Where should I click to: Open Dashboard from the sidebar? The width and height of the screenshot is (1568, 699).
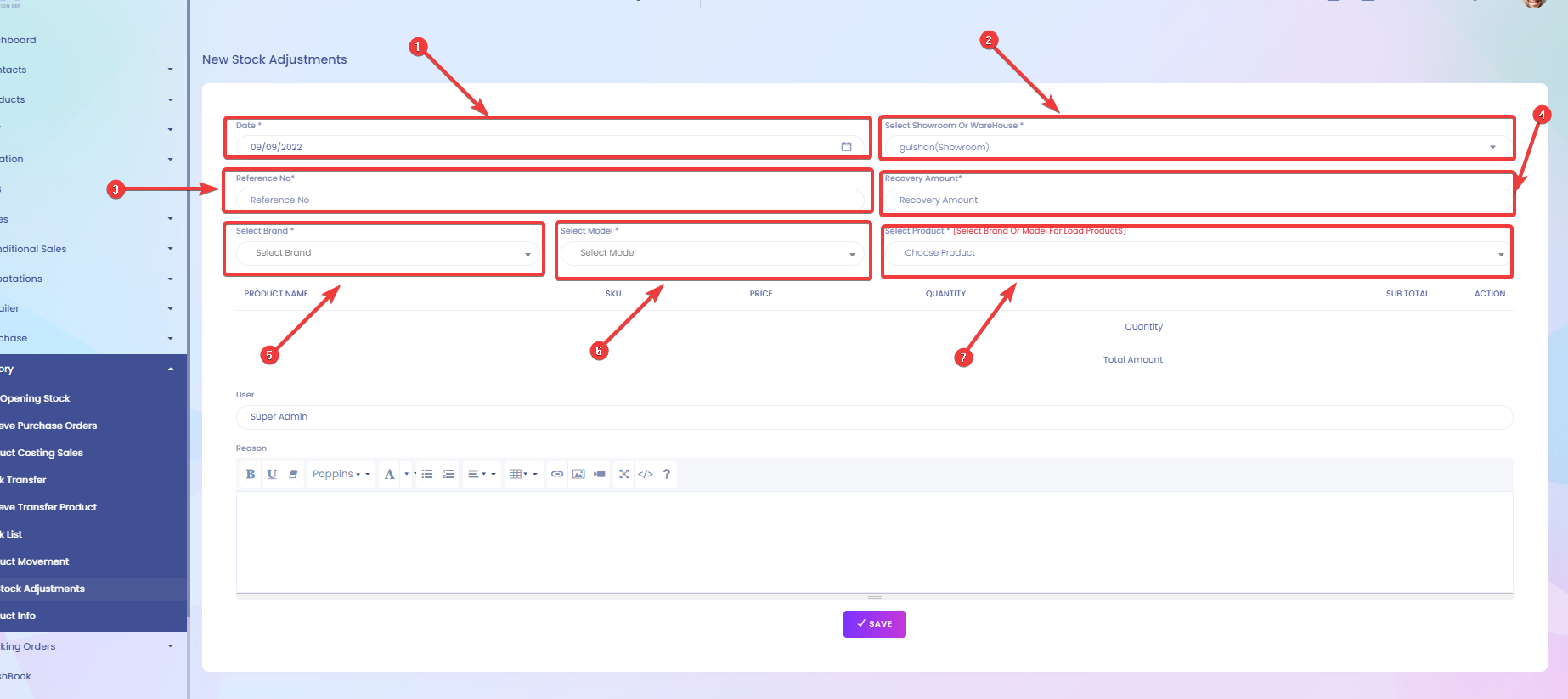click(18, 40)
